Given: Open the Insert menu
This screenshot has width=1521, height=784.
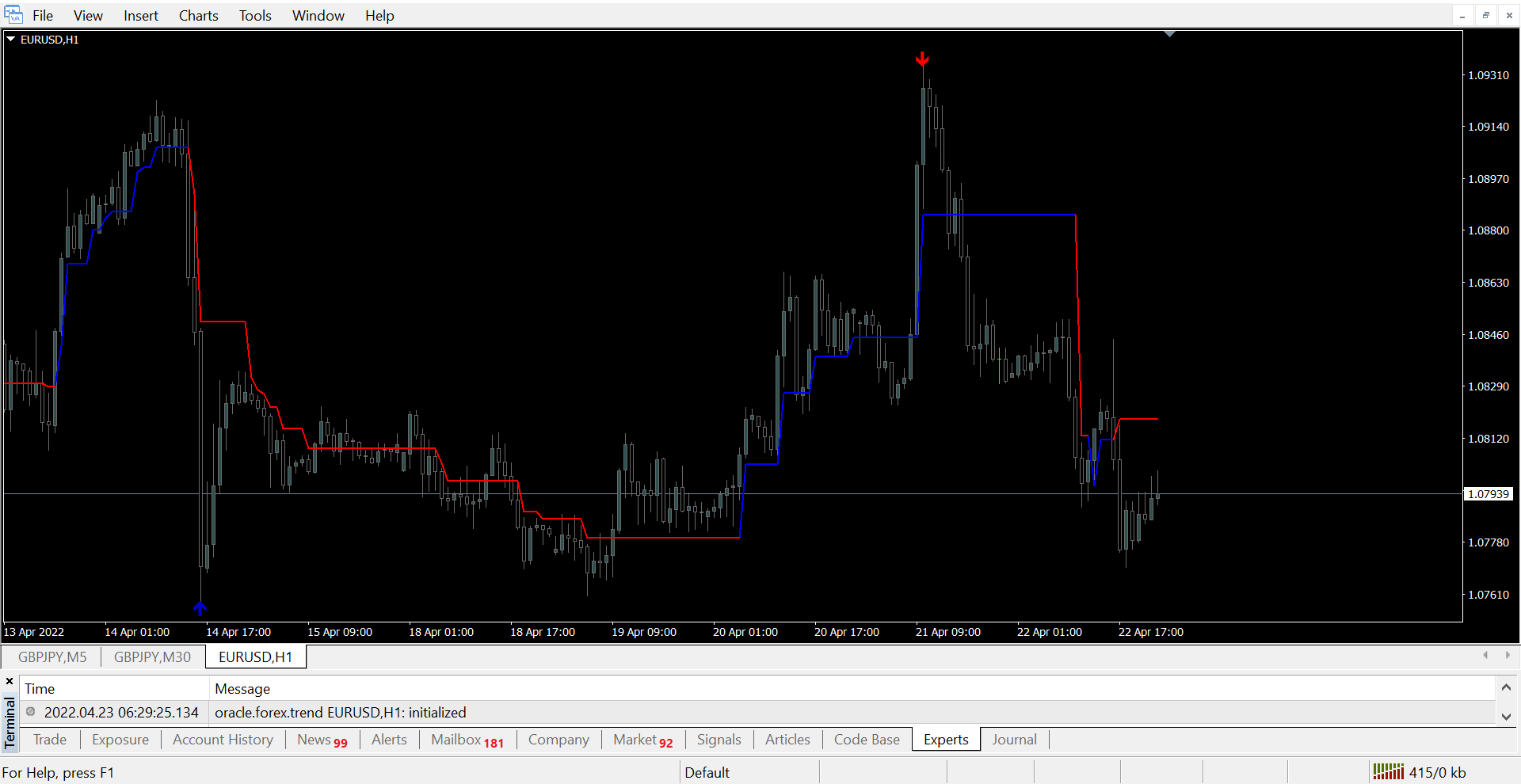Looking at the screenshot, I should coord(140,16).
